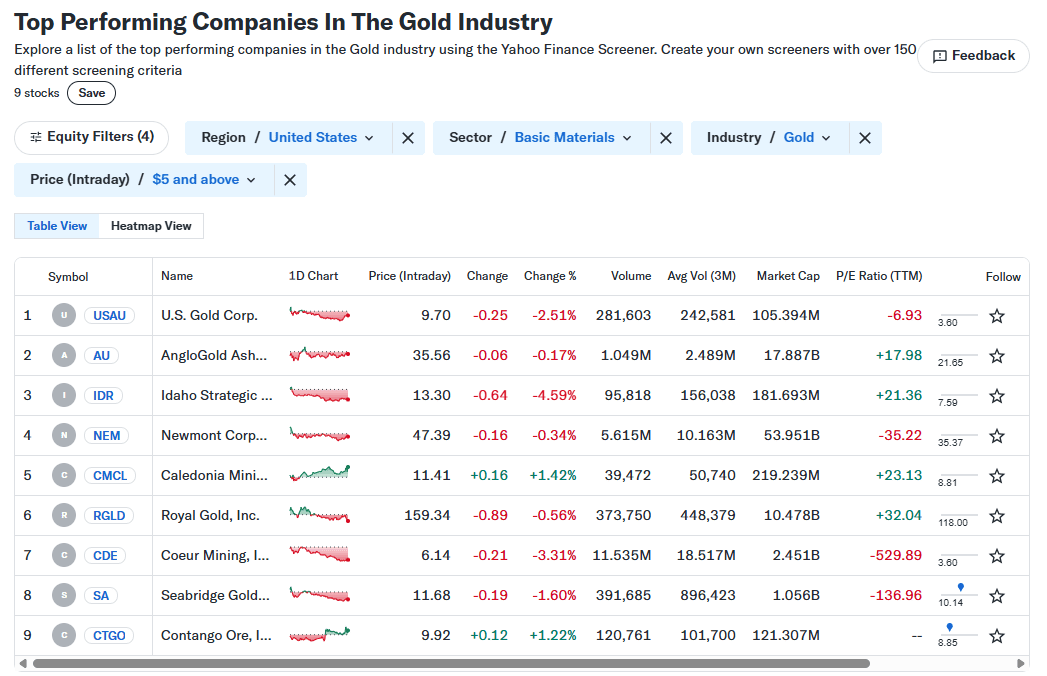Click the Seabridge Gold 52-week range slider

pos(959,593)
